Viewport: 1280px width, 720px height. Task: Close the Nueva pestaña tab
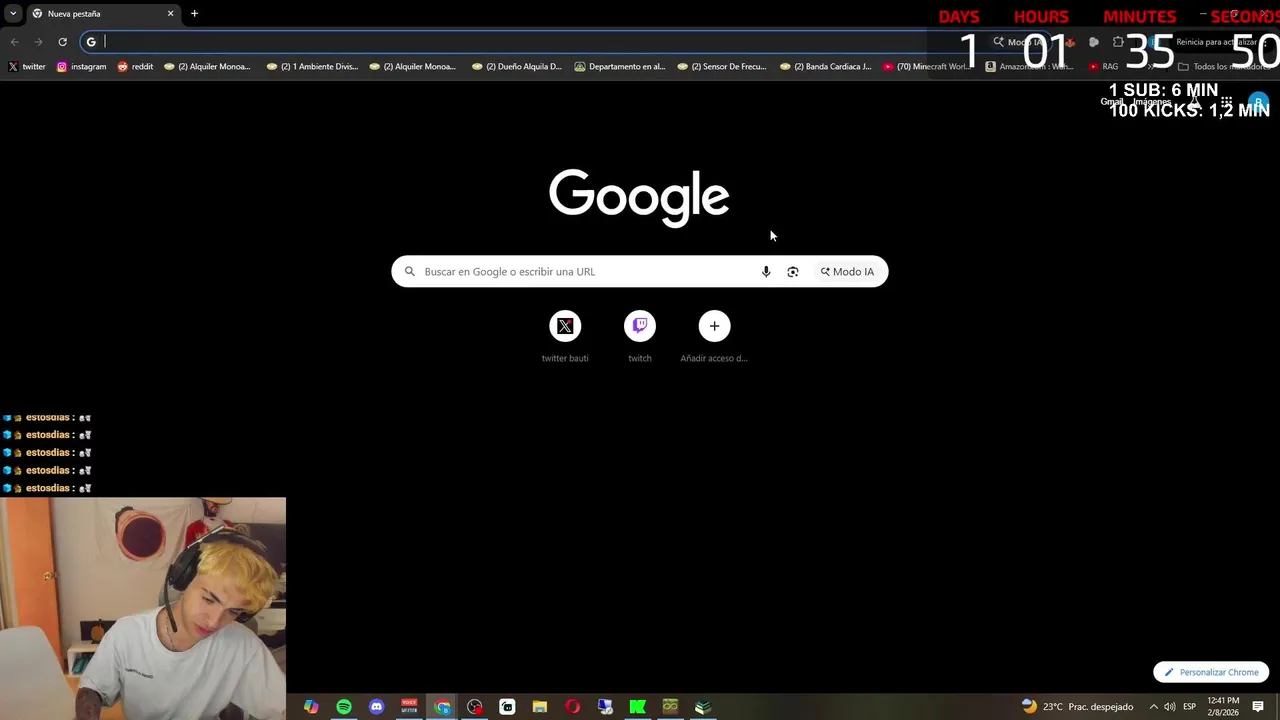click(170, 14)
